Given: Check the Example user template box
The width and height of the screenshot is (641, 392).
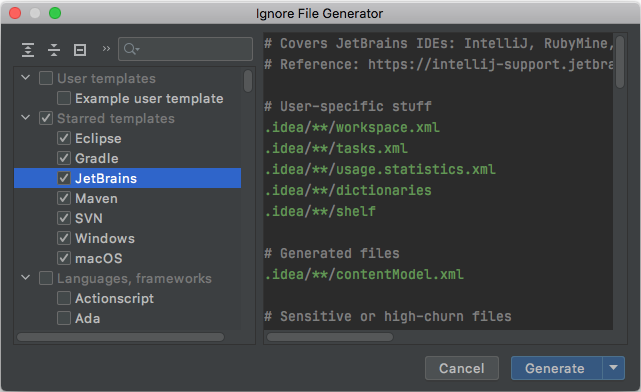Looking at the screenshot, I should coord(64,98).
